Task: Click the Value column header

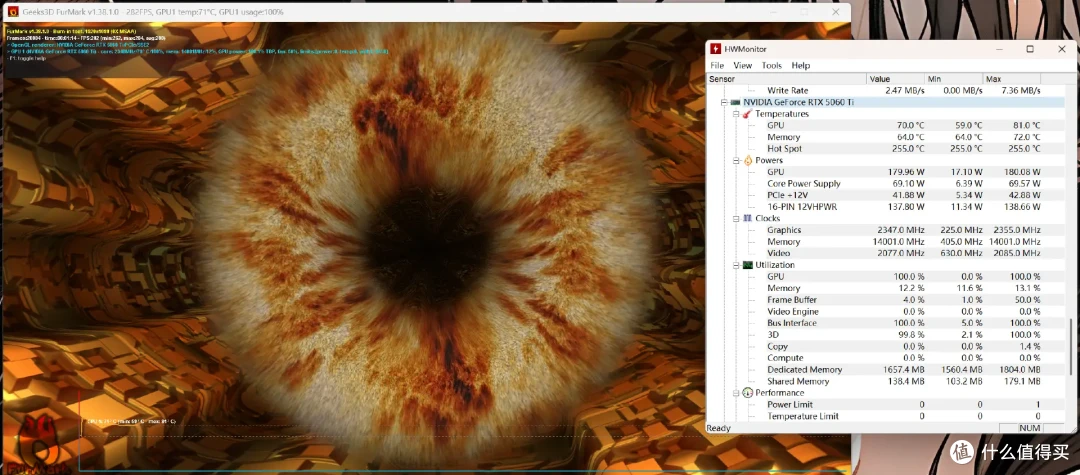Action: (x=895, y=79)
